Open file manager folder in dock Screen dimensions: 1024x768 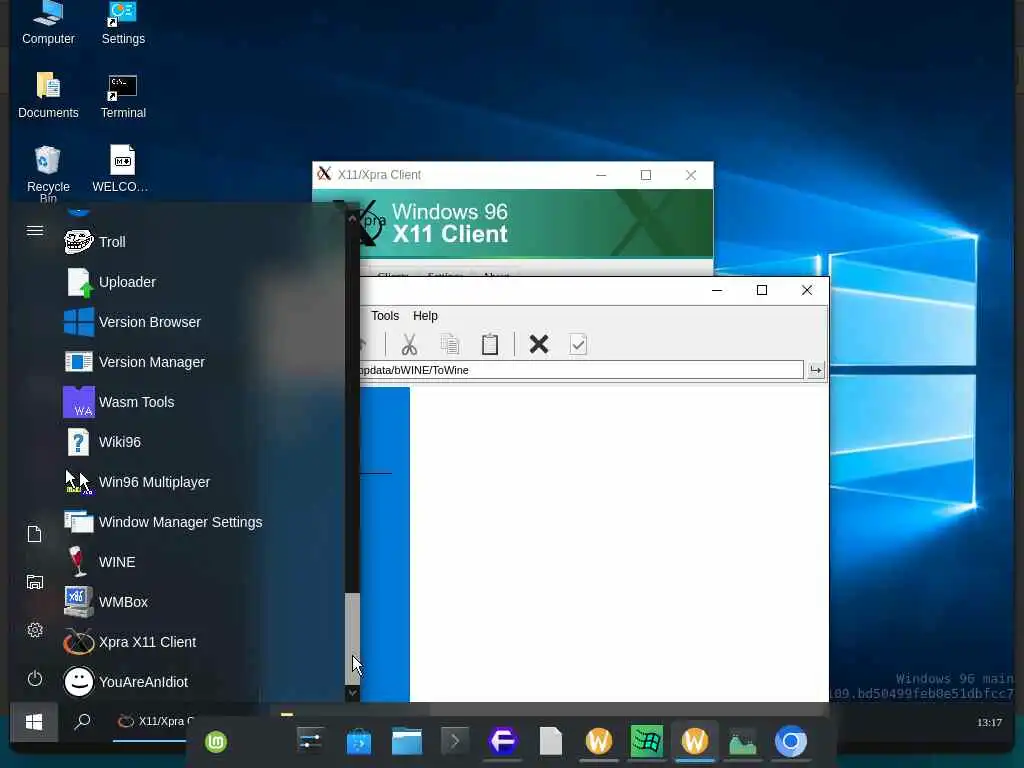[407, 742]
